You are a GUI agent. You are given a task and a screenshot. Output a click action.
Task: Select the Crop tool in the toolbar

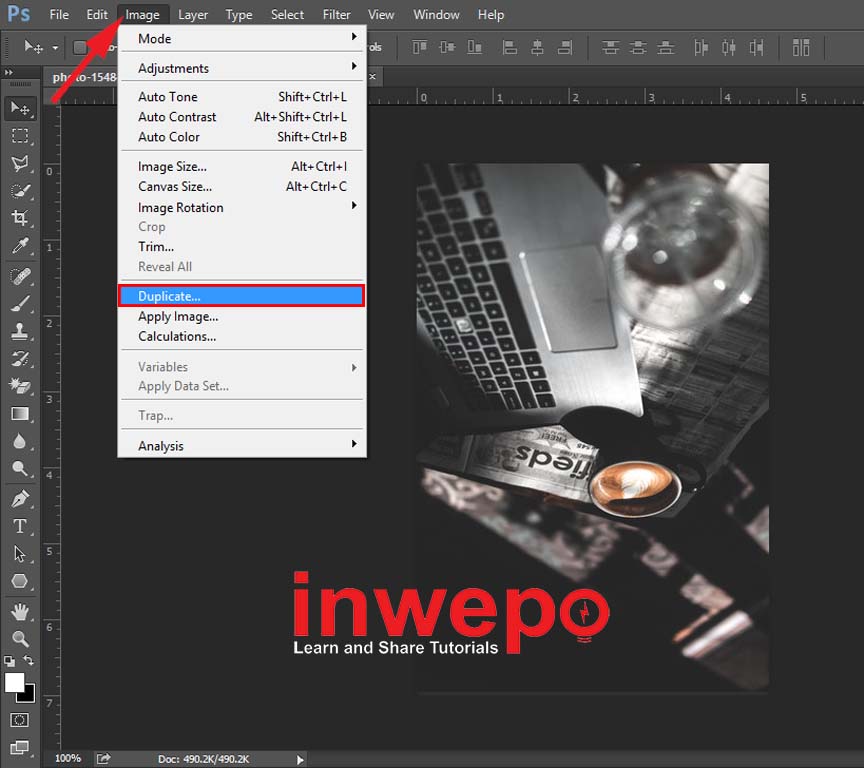pyautogui.click(x=19, y=218)
